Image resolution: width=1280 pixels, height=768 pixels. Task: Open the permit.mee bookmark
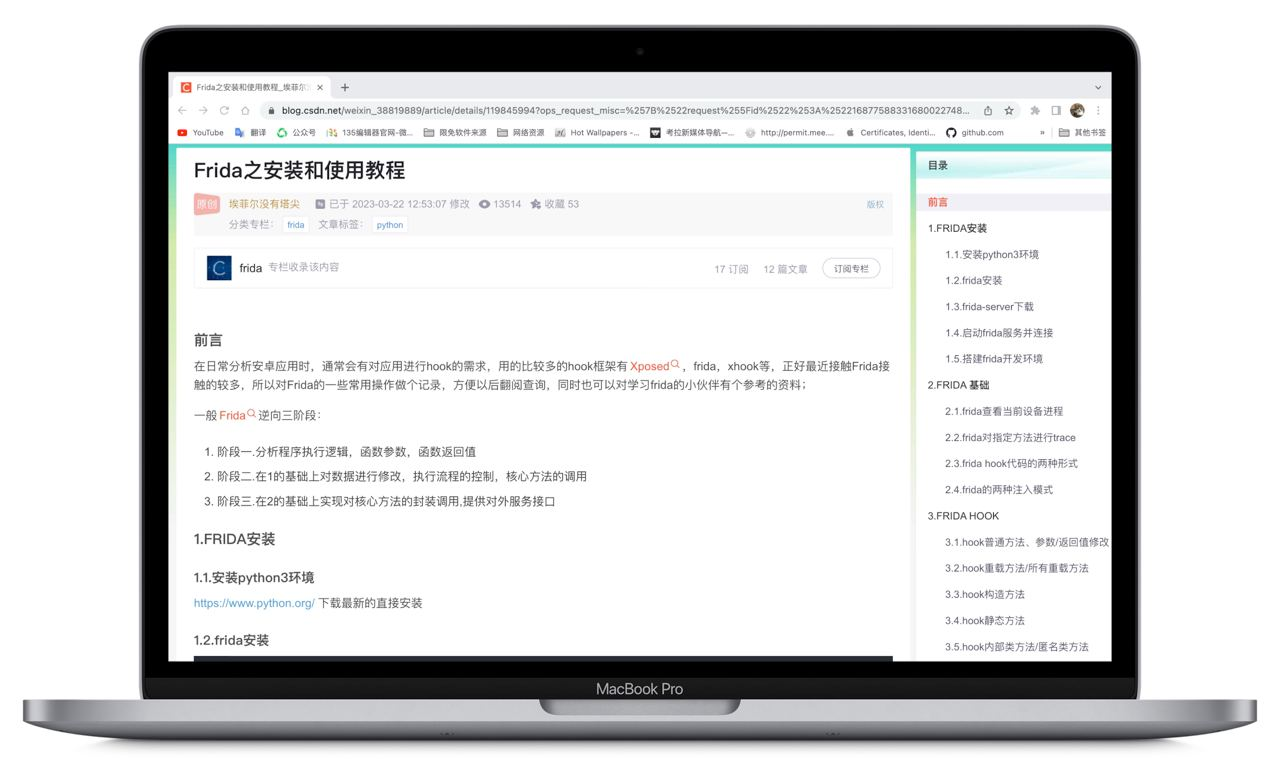pos(789,132)
